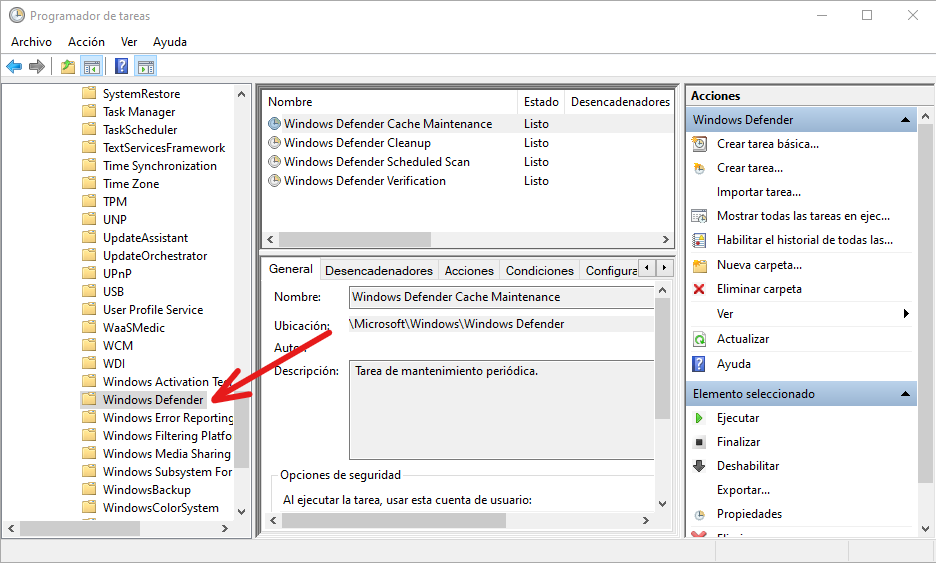Click the Propiedades clock icon
The width and height of the screenshot is (936, 563).
pyautogui.click(x=699, y=515)
